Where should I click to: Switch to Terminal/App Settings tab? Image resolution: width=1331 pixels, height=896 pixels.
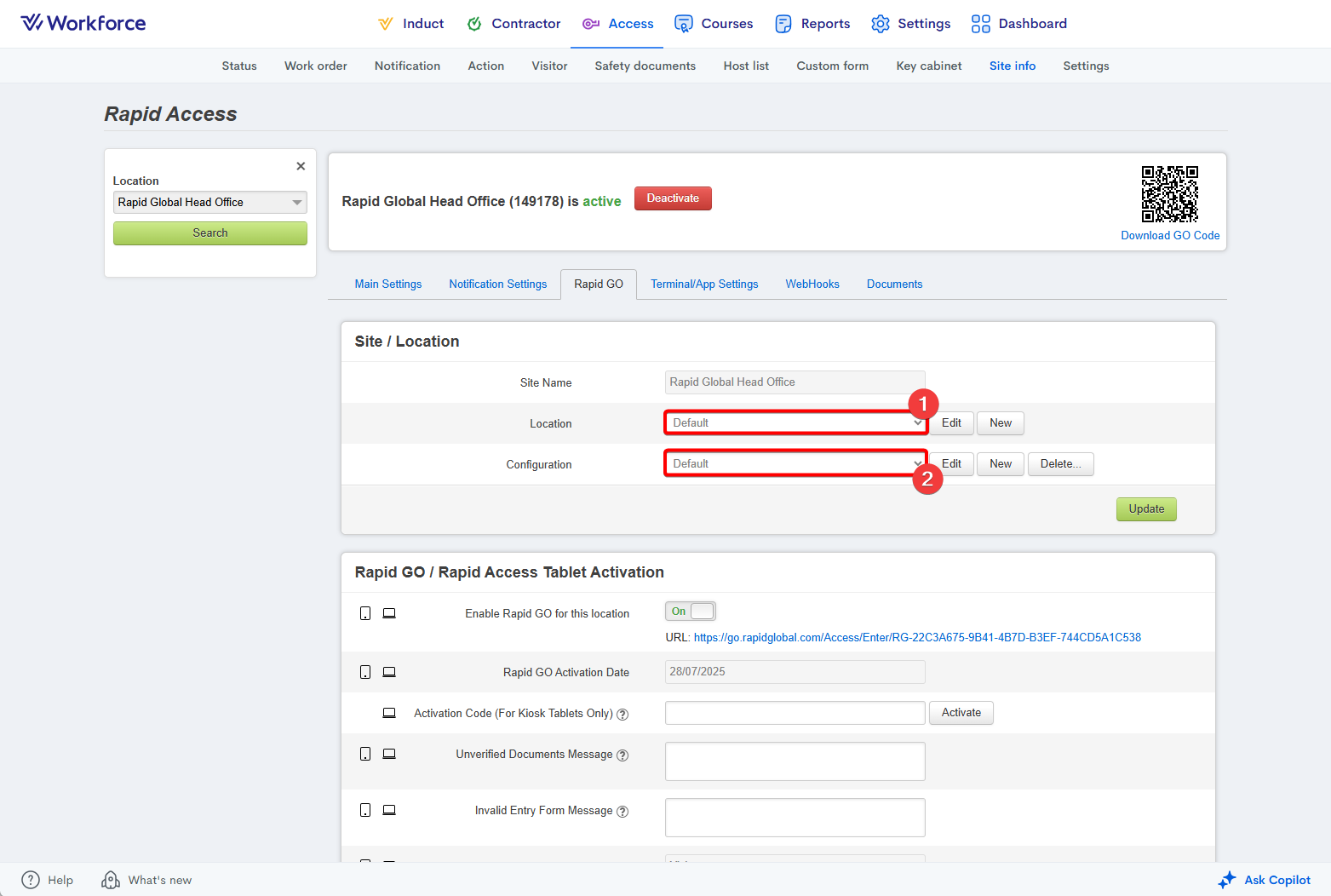(704, 284)
